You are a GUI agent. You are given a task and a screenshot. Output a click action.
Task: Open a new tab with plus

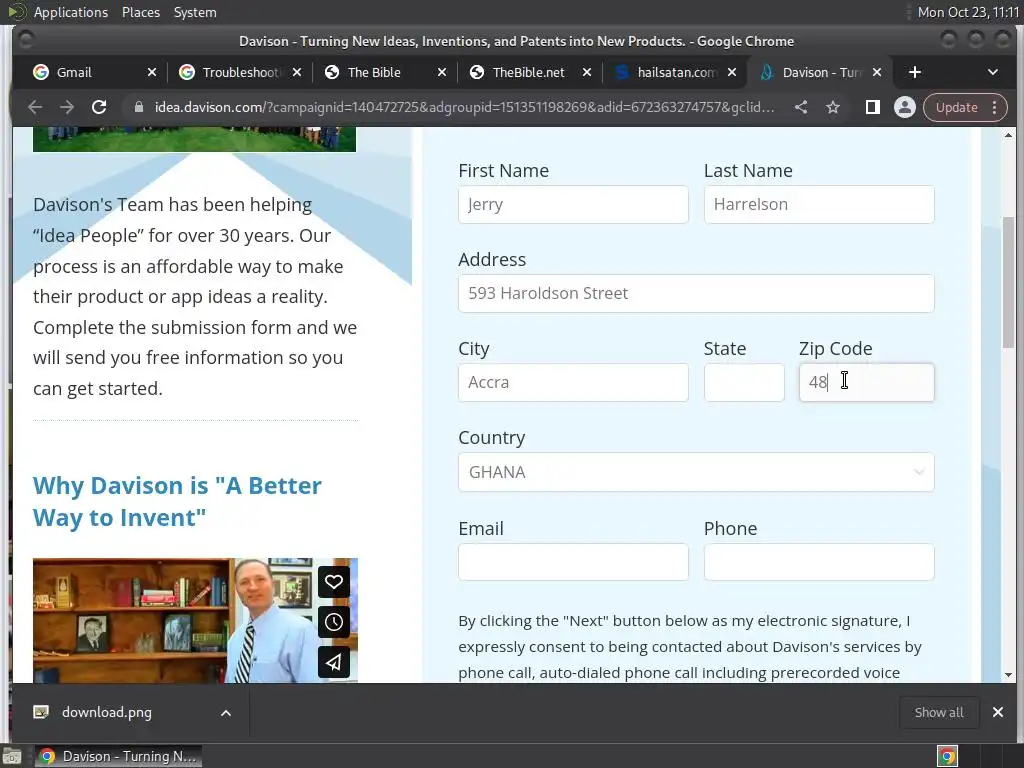coord(915,72)
